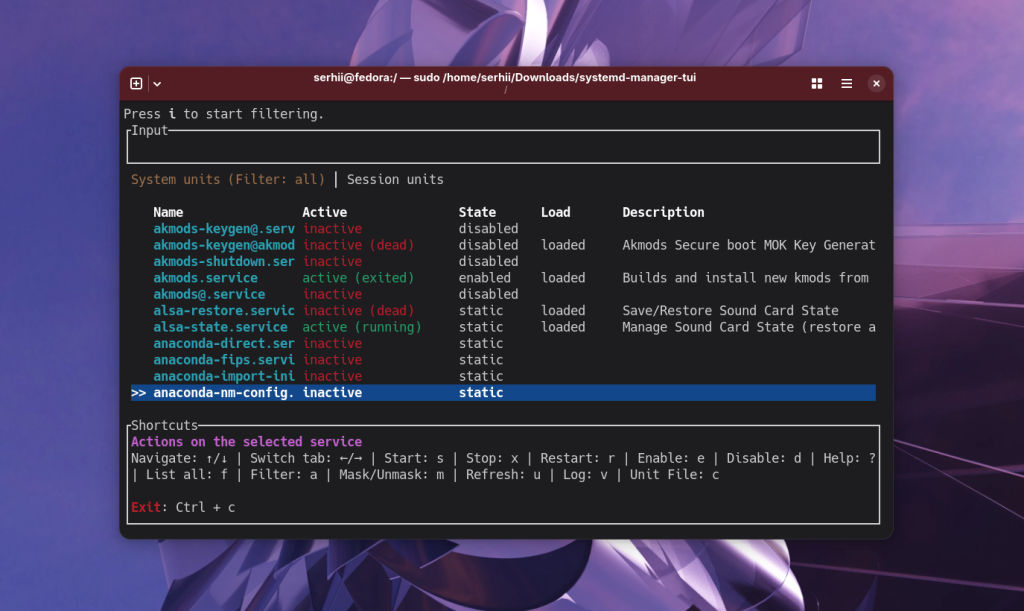
Task: Click the 'Stop: x' shortcut label
Action: click(x=492, y=458)
